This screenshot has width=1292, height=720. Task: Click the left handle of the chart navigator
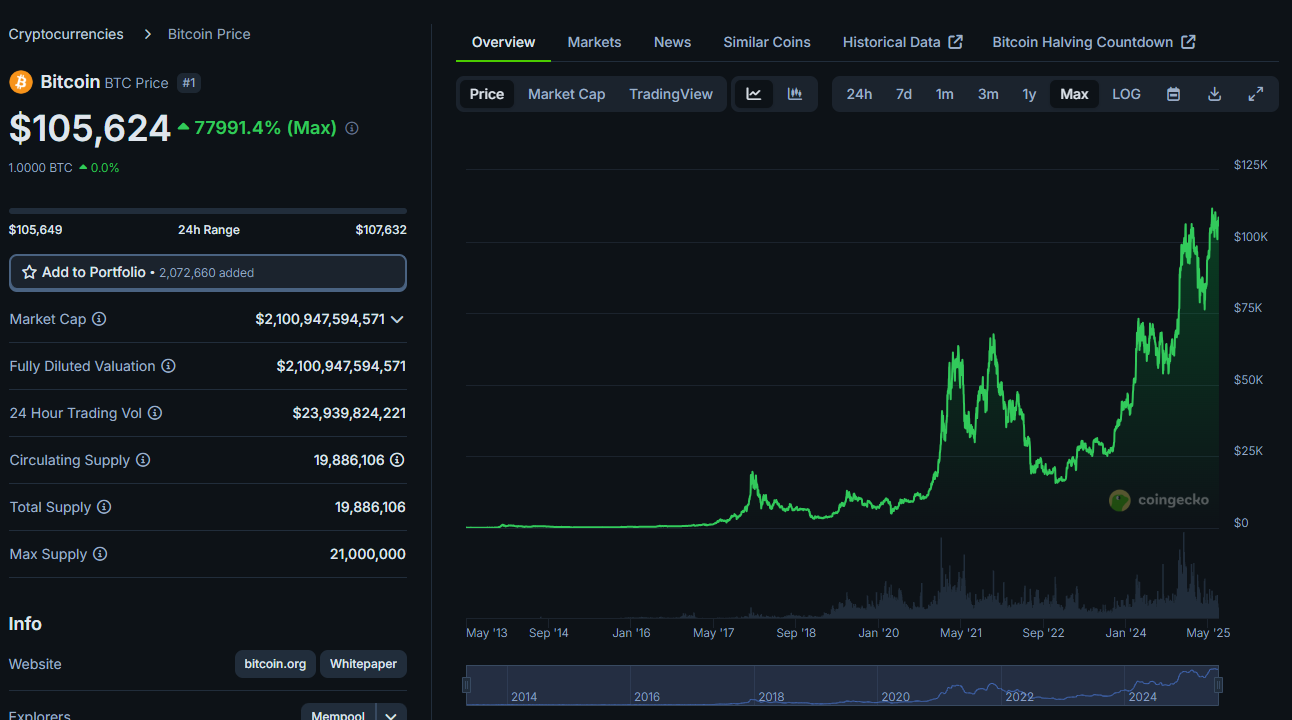click(x=466, y=685)
